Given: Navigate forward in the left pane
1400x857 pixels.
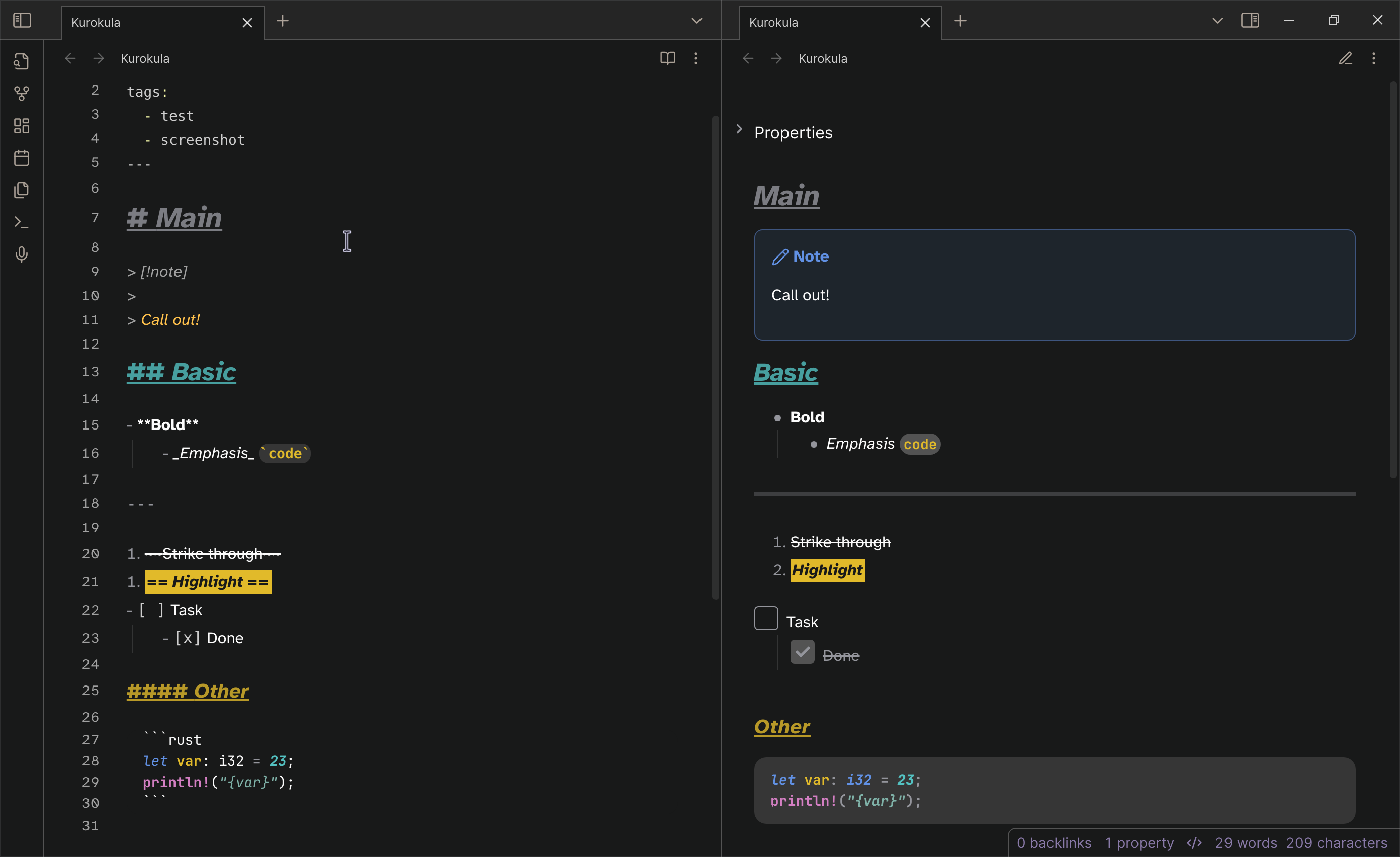Looking at the screenshot, I should pyautogui.click(x=99, y=58).
